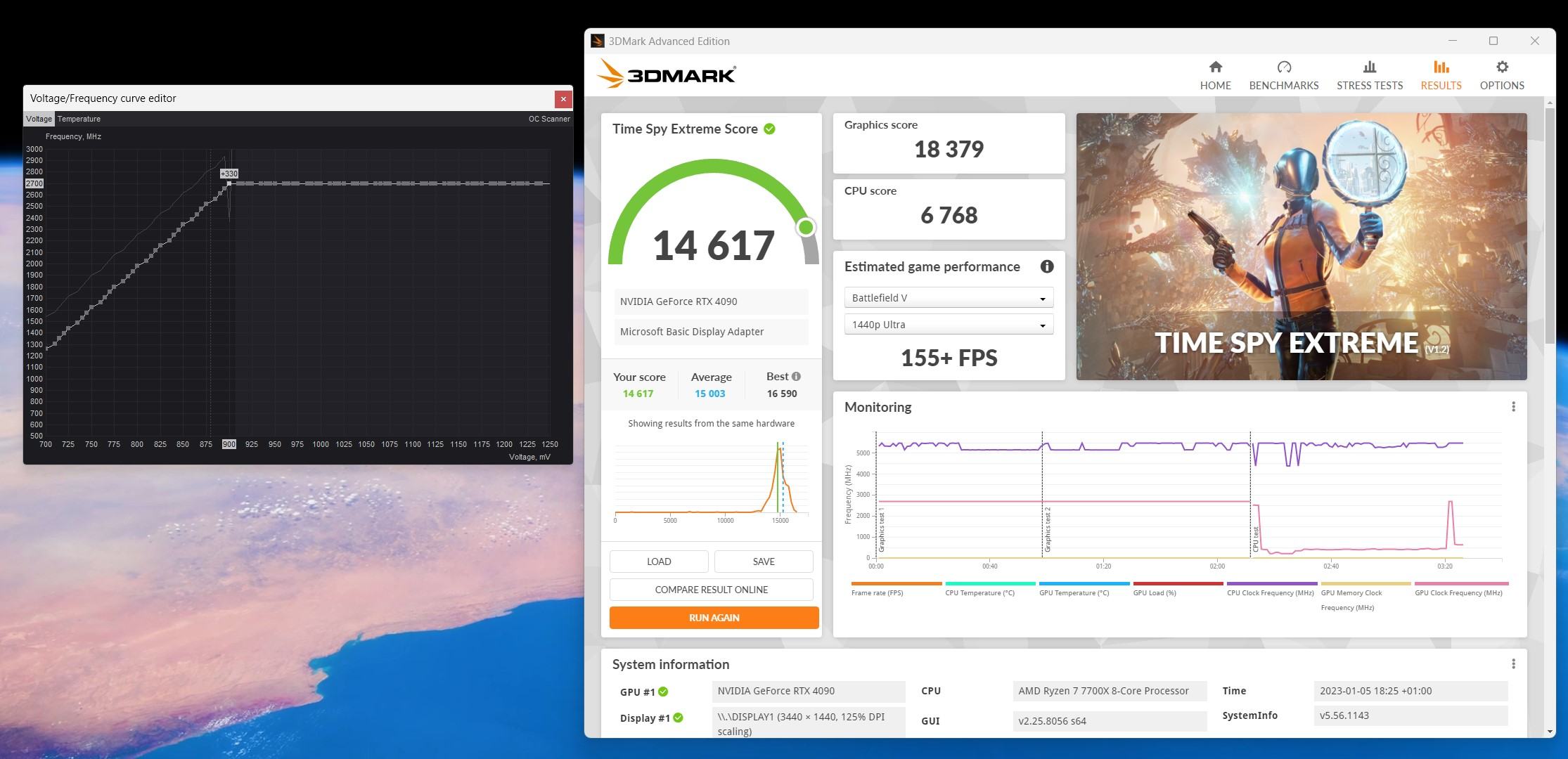Click the highlighted 900 mV axis label
1568x759 pixels.
[x=229, y=444]
